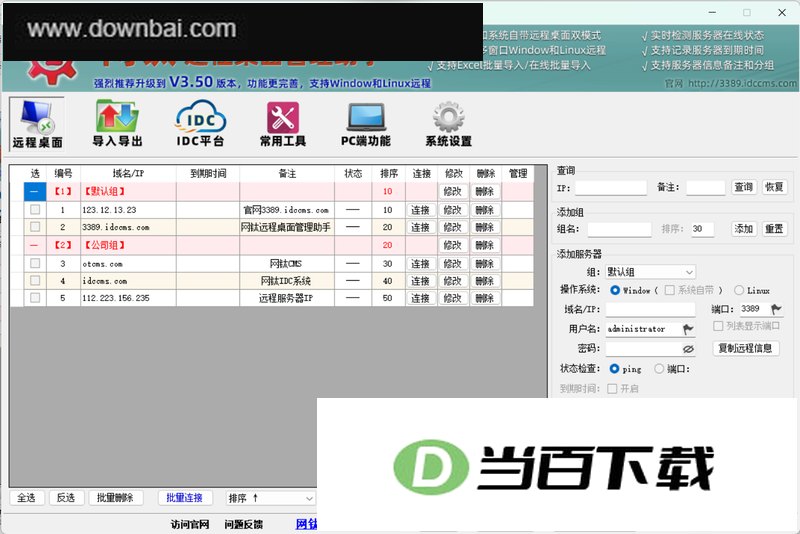Click the 访问官网 link

click(190, 524)
